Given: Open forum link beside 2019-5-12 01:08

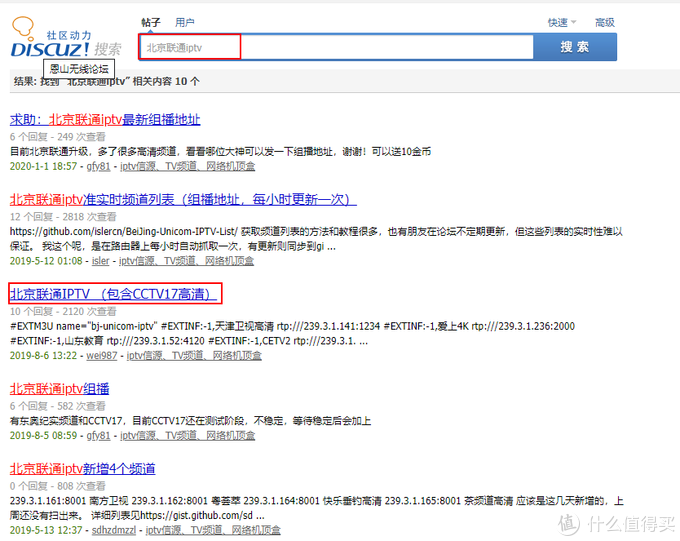Looking at the screenshot, I should tap(186, 261).
